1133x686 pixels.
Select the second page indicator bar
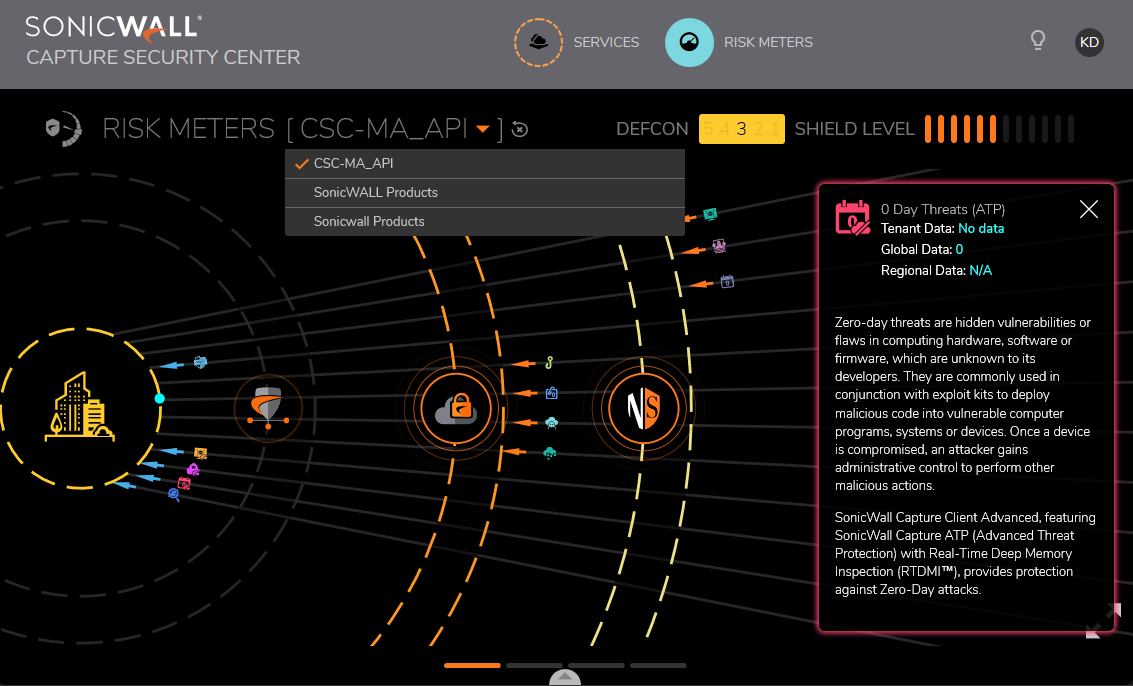(535, 665)
